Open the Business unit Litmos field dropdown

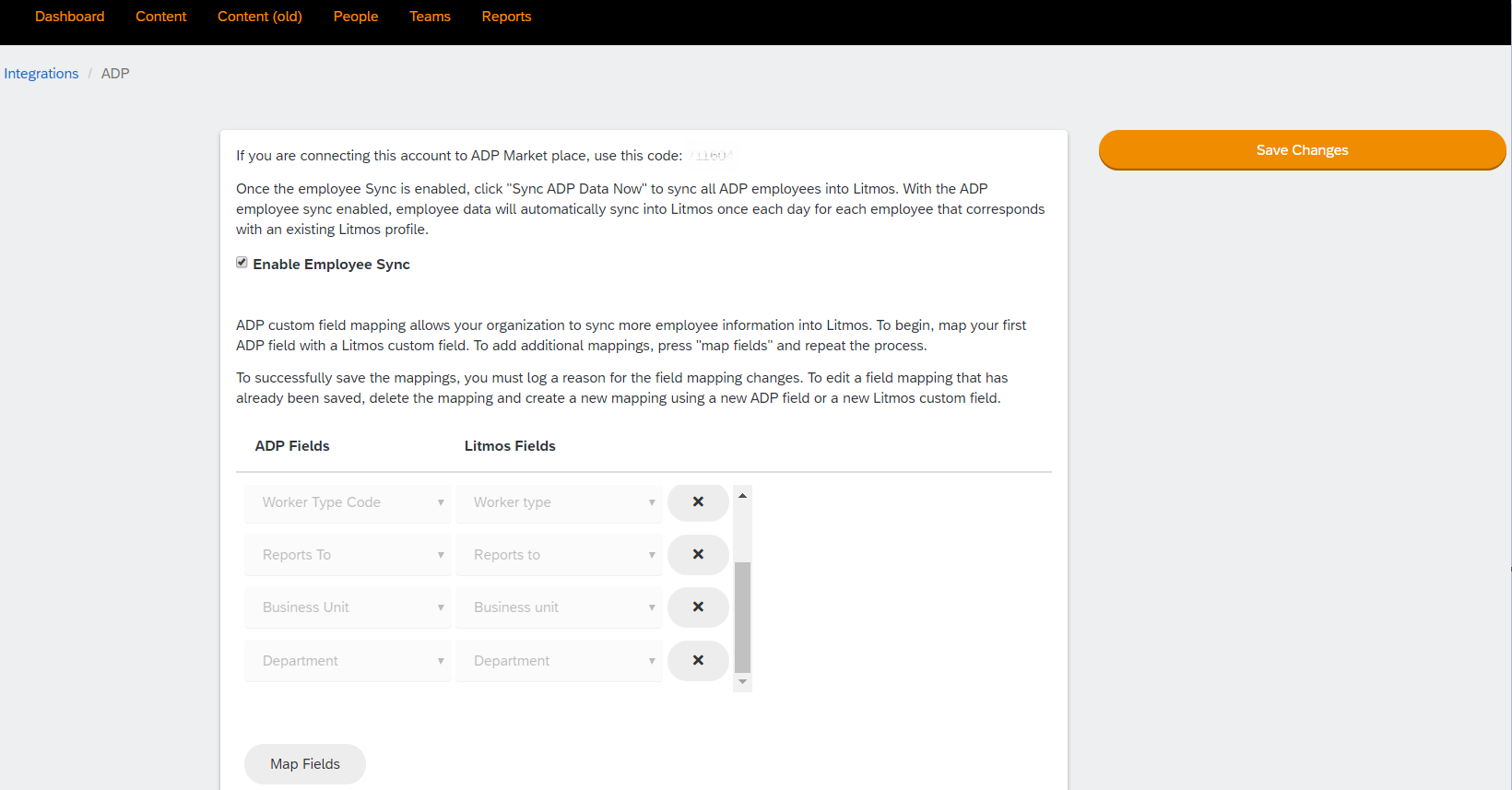point(559,607)
